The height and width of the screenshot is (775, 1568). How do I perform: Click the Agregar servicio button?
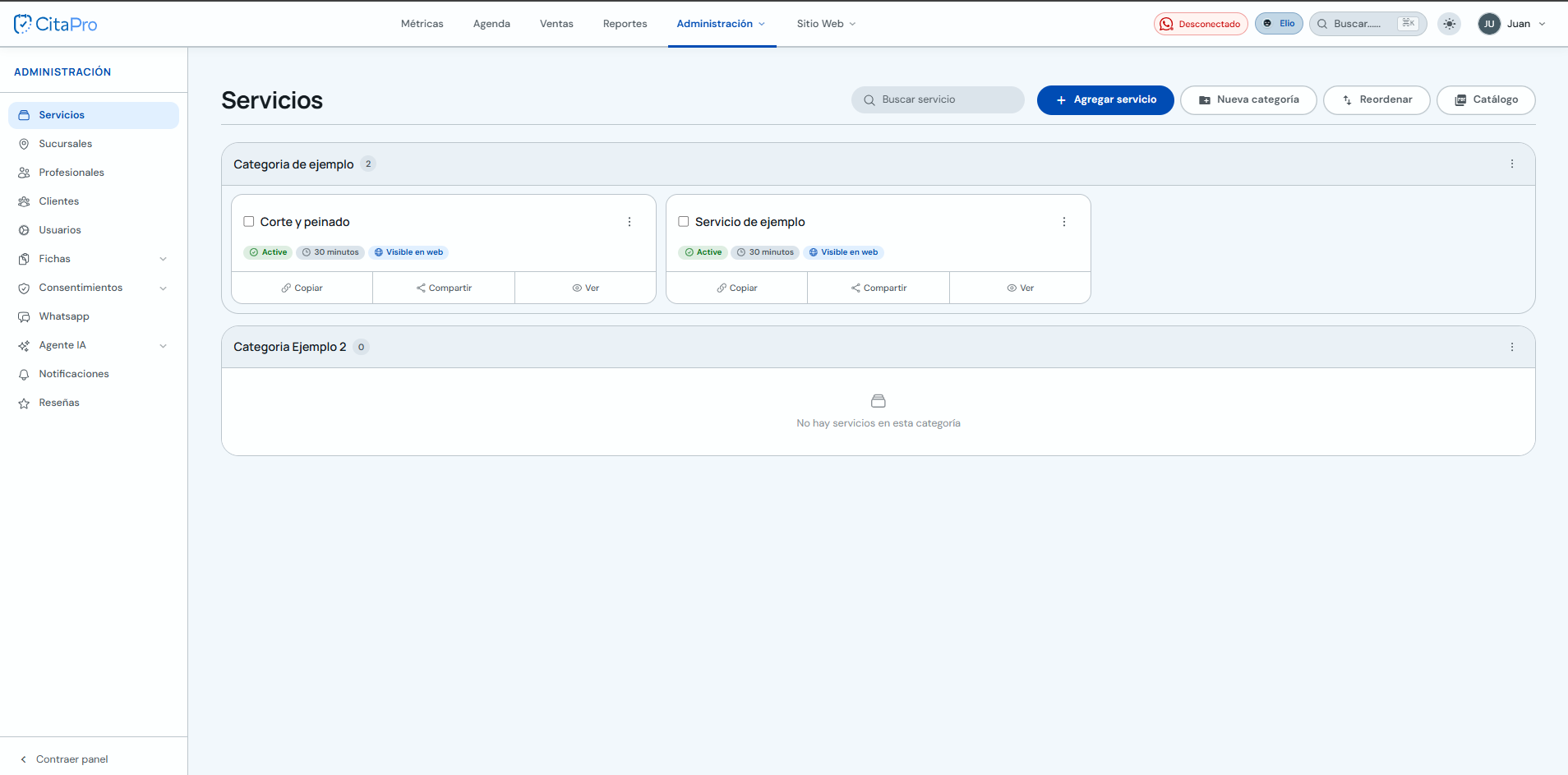point(1105,100)
